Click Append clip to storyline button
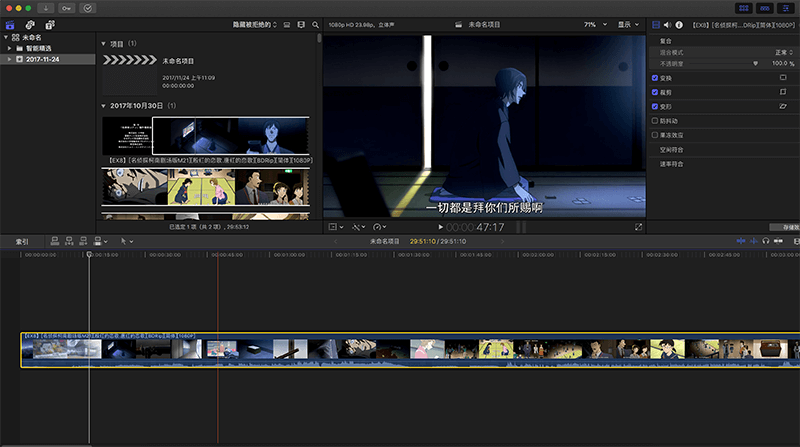Image resolution: width=800 pixels, height=447 pixels. coord(83,241)
